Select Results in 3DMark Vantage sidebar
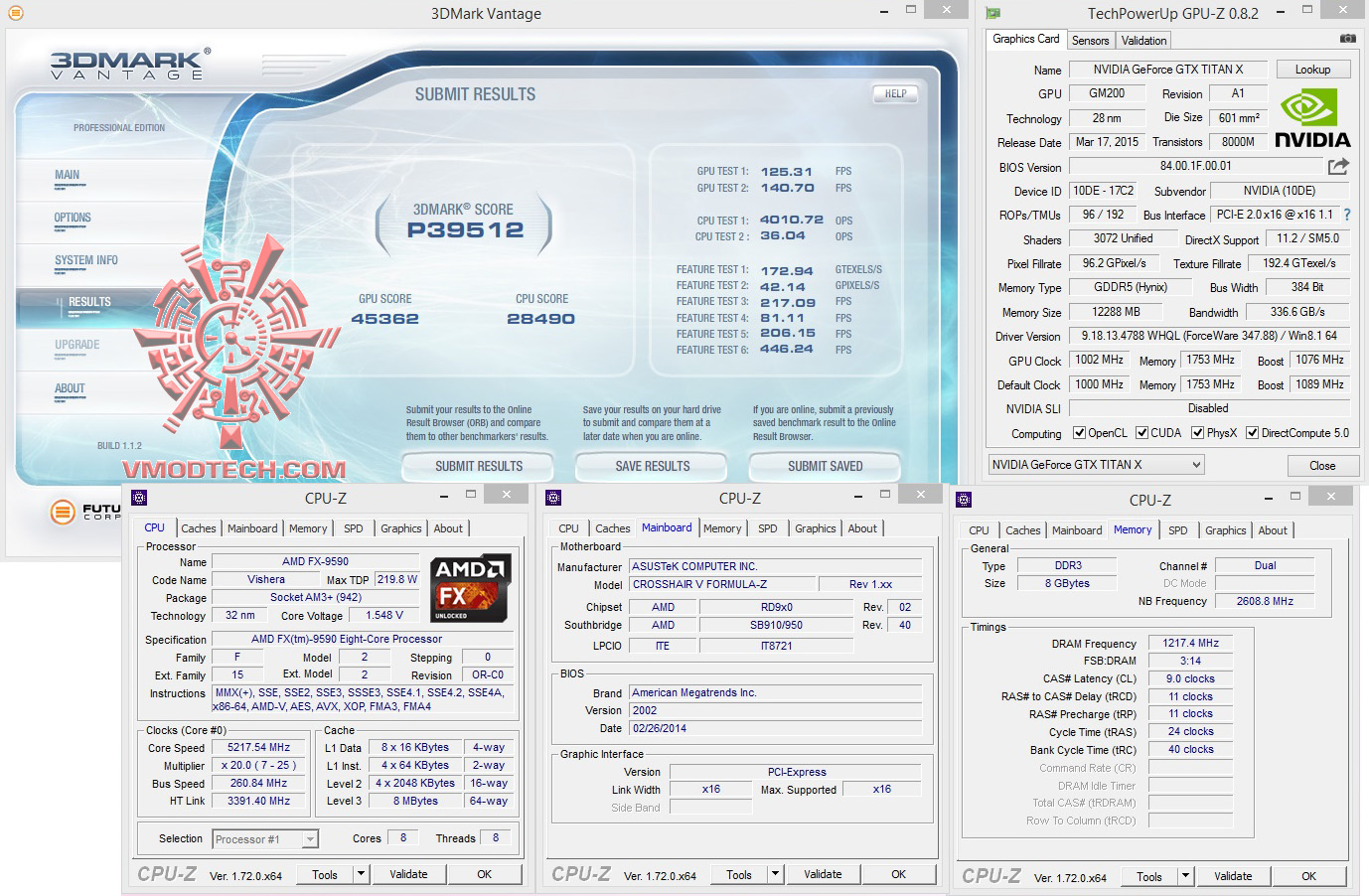Screen dimensions: 1369x896 pyautogui.click(x=89, y=302)
